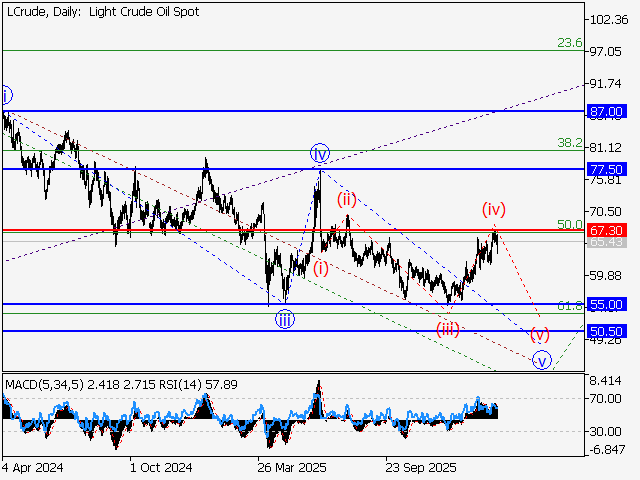Select the red (ii) wave label
Image resolution: width=640 pixels, height=480 pixels.
346,200
